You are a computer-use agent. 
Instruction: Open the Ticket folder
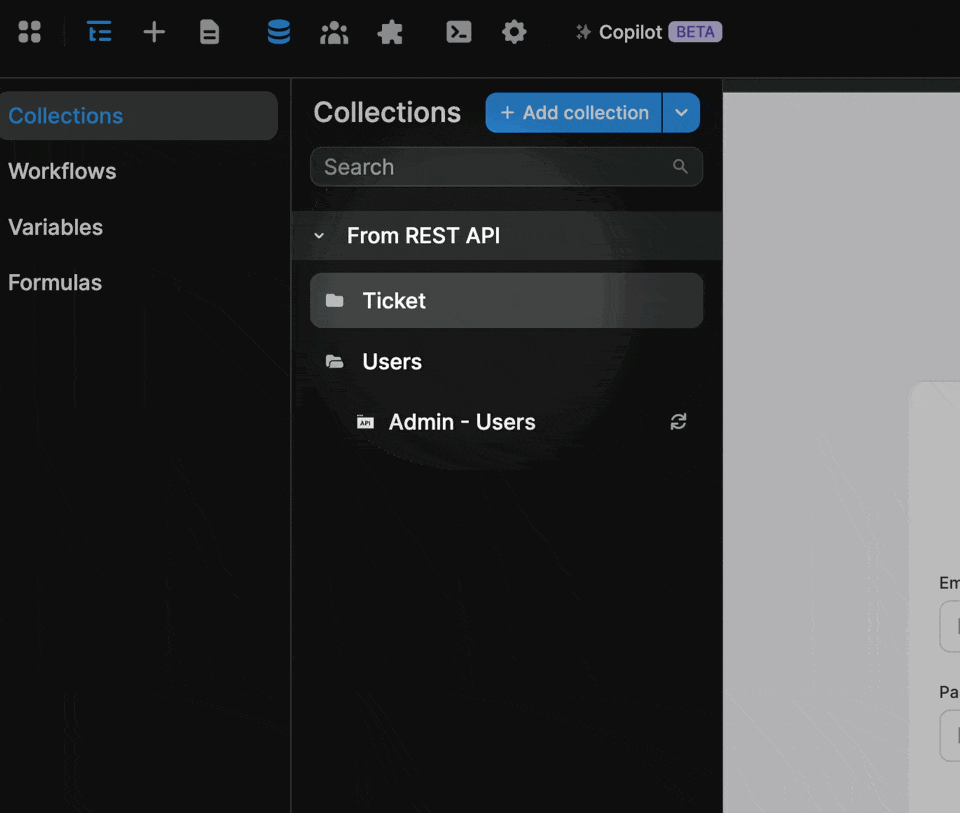[506, 301]
